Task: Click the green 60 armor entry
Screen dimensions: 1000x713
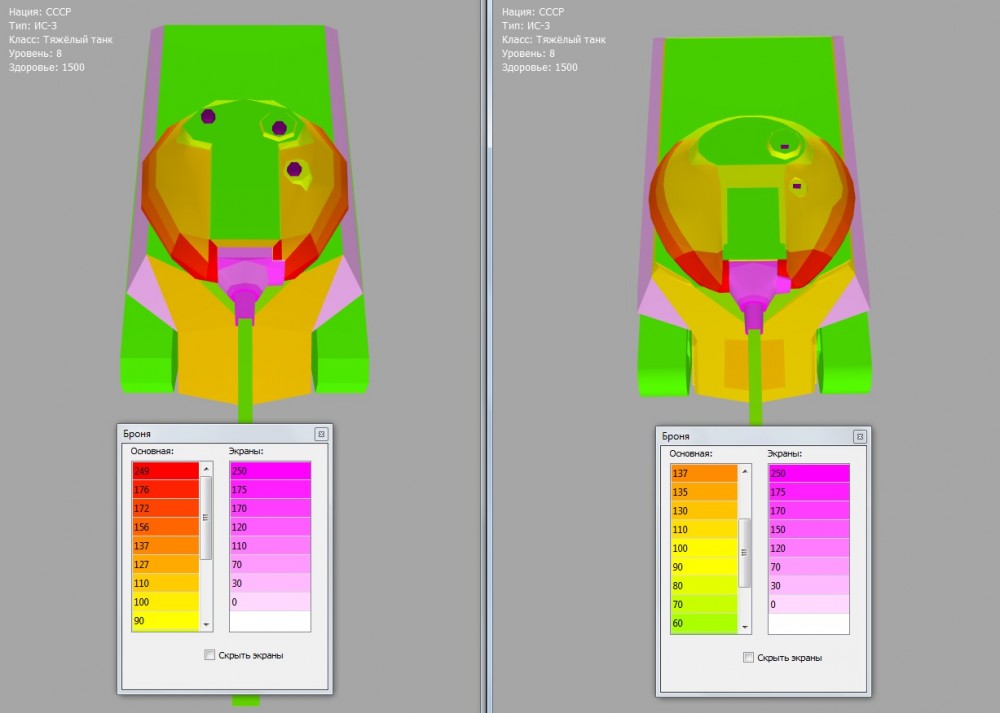Action: [703, 624]
